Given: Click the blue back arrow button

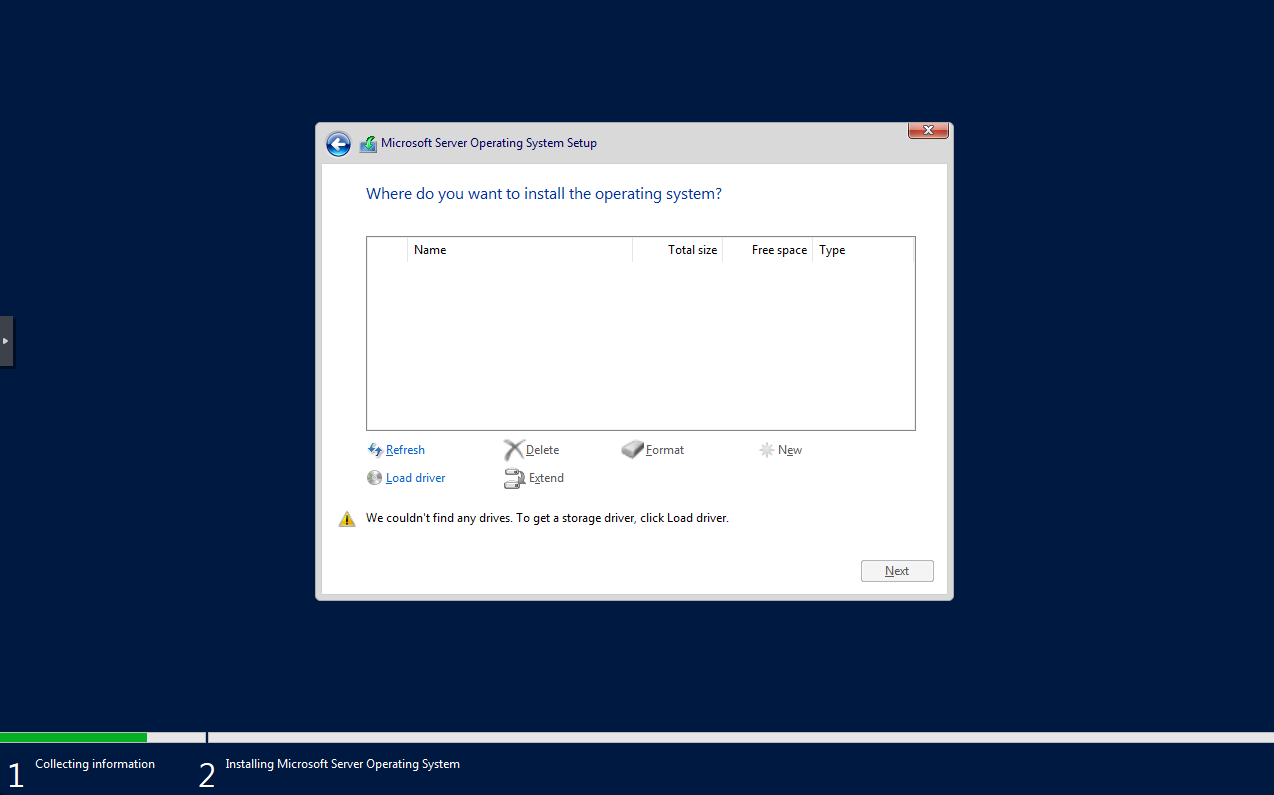Looking at the screenshot, I should (338, 144).
